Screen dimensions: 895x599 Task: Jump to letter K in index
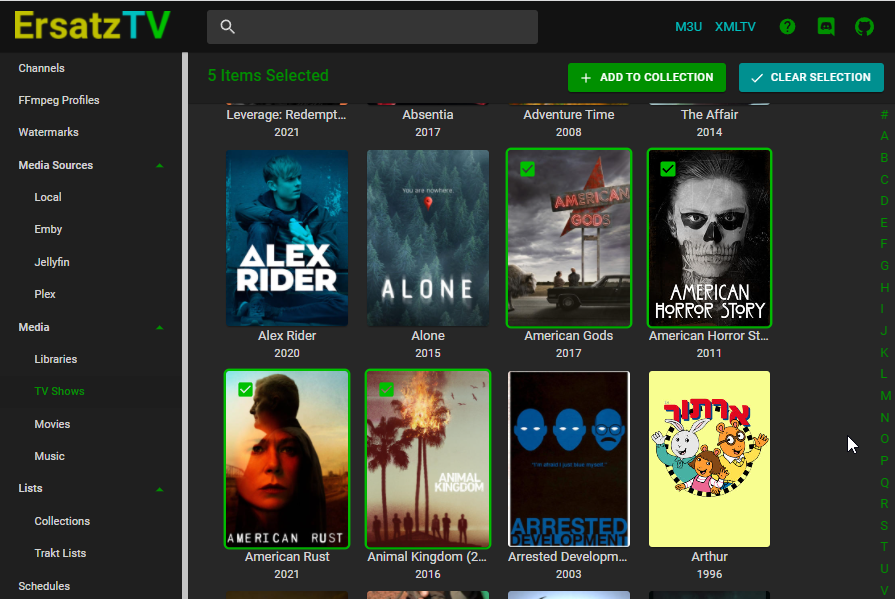coord(884,352)
